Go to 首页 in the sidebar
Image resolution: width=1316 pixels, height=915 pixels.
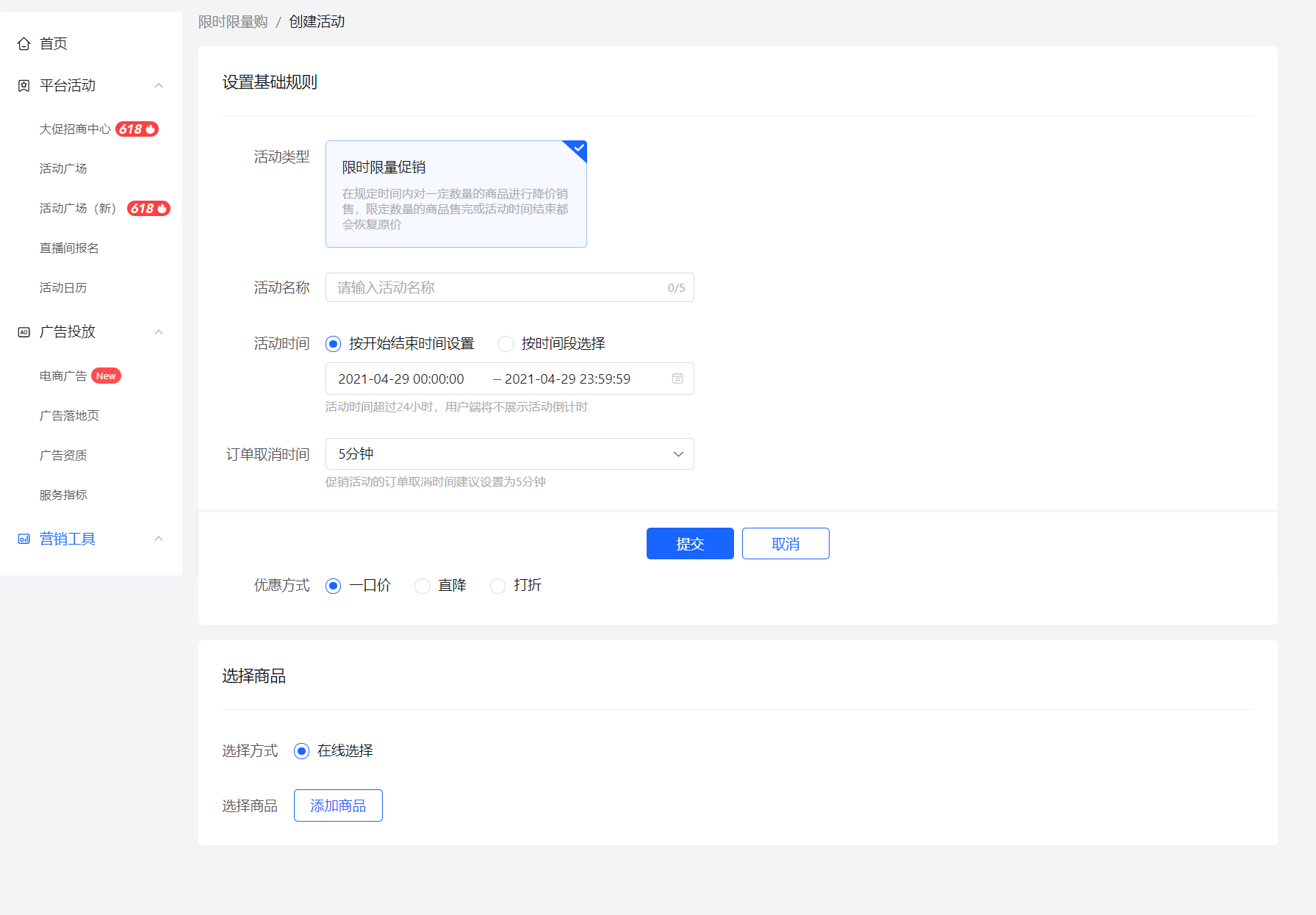(x=54, y=43)
